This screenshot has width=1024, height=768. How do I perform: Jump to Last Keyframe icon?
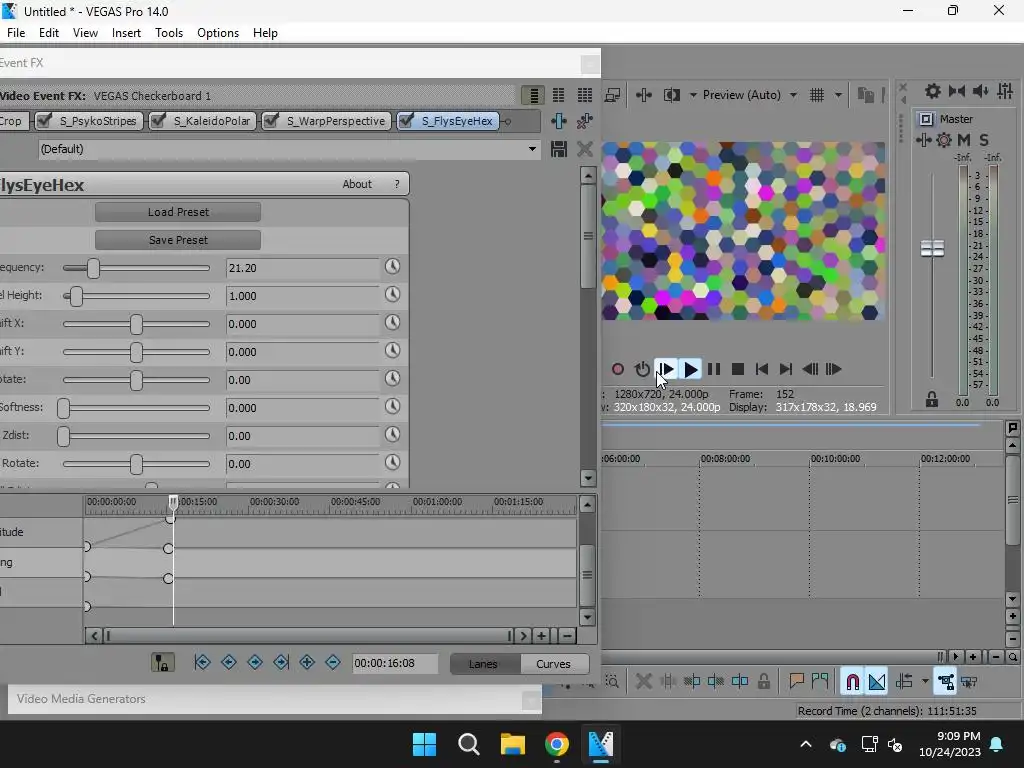[281, 662]
